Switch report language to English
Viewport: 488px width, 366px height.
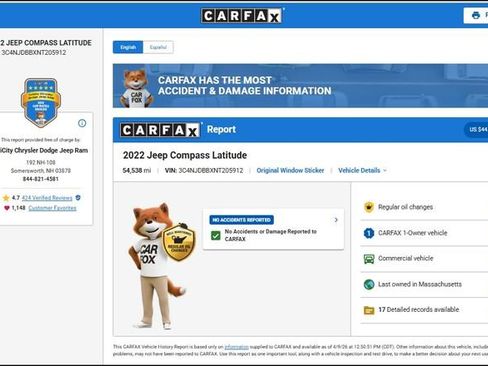click(x=128, y=47)
